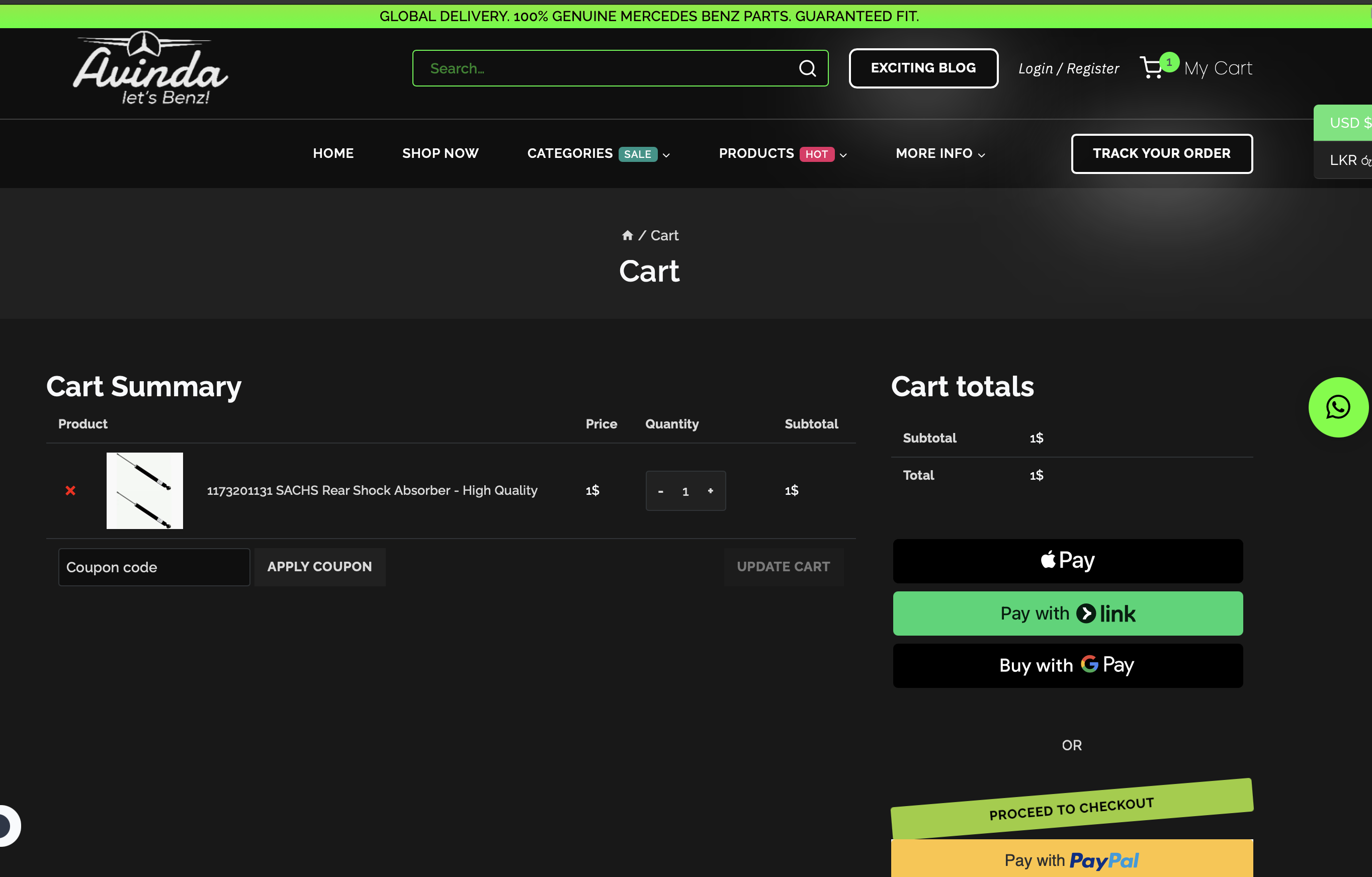Click the Coupon code field
The width and height of the screenshot is (1372, 877).
pos(154,567)
